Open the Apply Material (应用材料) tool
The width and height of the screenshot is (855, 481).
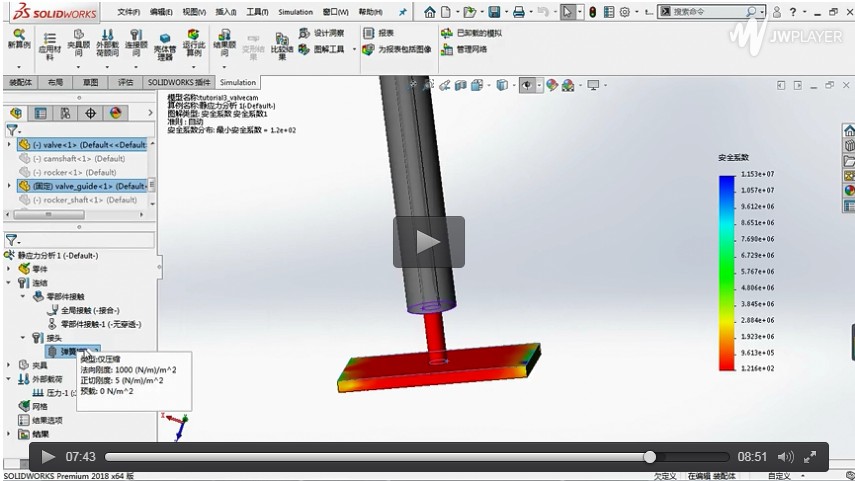pyautogui.click(x=49, y=47)
